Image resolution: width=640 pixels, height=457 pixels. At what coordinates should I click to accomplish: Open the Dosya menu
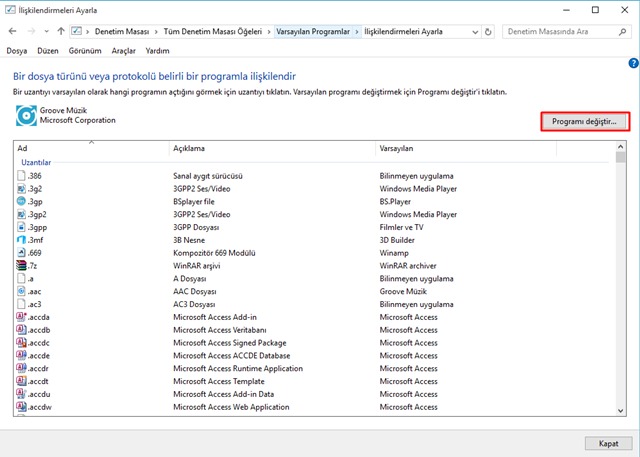17,51
